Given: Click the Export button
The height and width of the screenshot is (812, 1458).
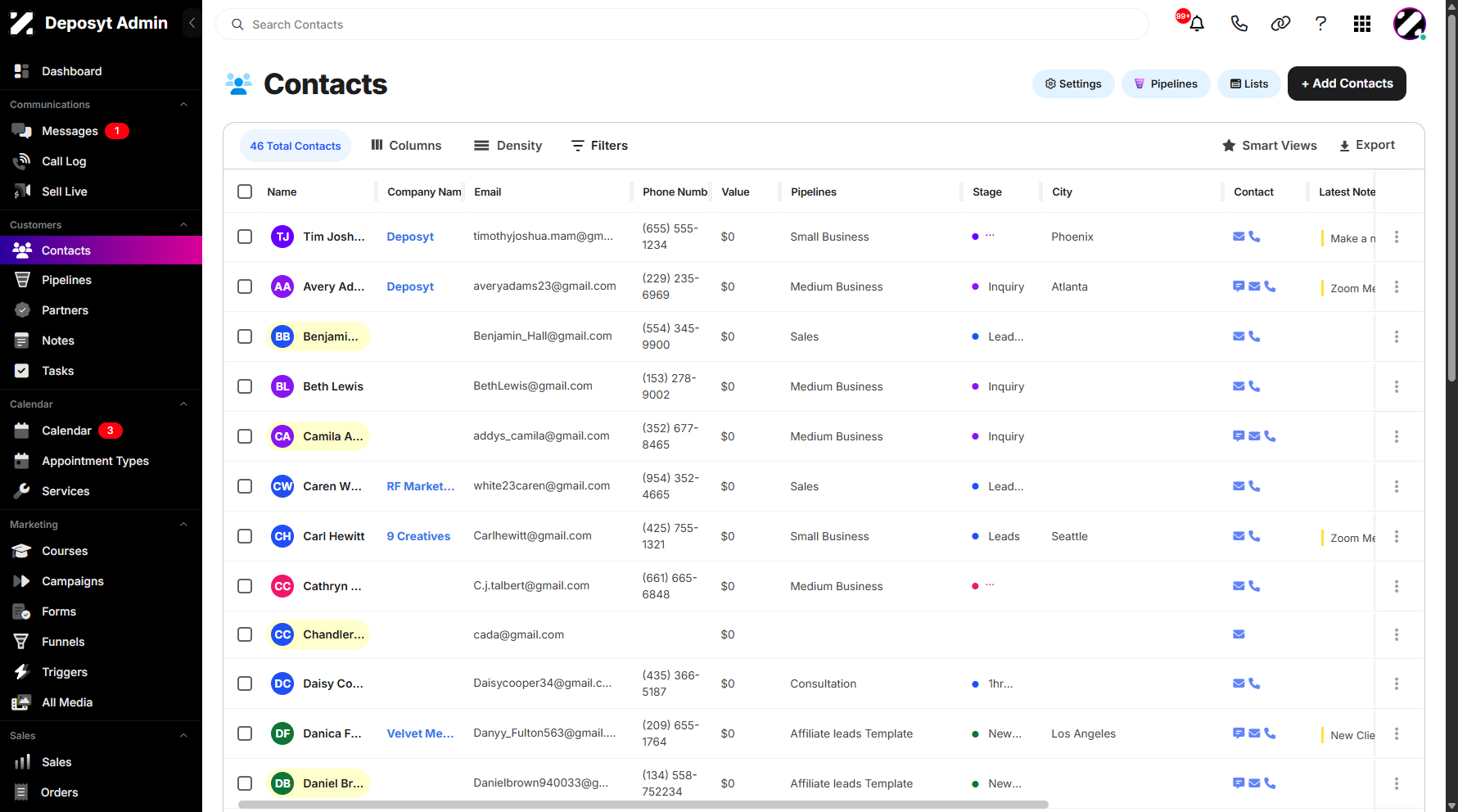Looking at the screenshot, I should (x=1367, y=146).
